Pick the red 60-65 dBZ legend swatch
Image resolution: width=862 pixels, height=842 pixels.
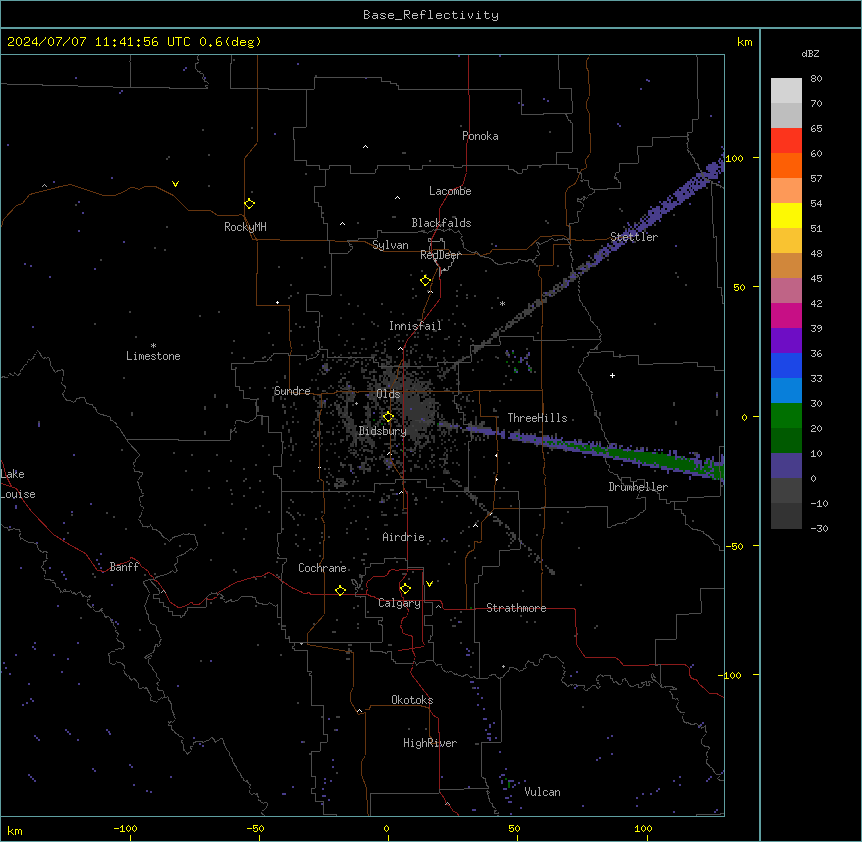[786, 141]
